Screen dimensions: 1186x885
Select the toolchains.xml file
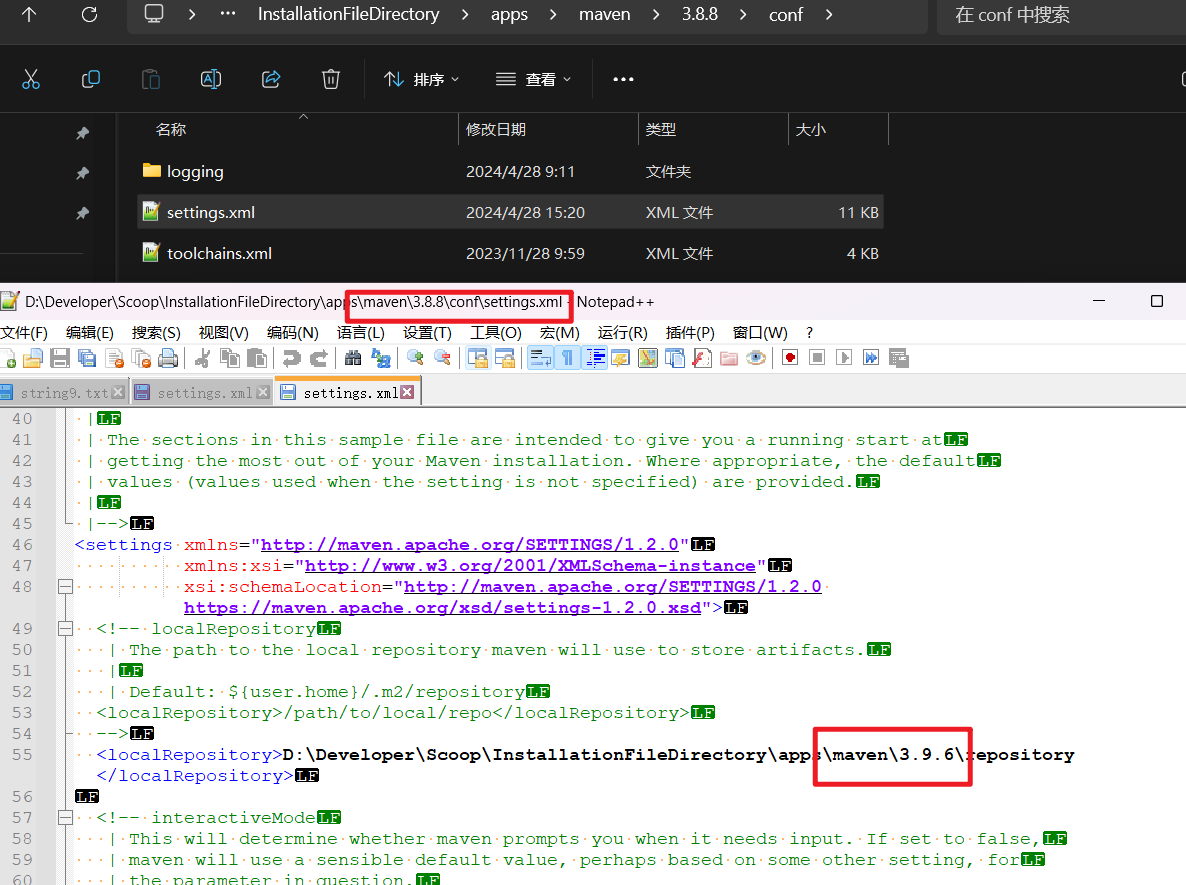click(x=511, y=253)
